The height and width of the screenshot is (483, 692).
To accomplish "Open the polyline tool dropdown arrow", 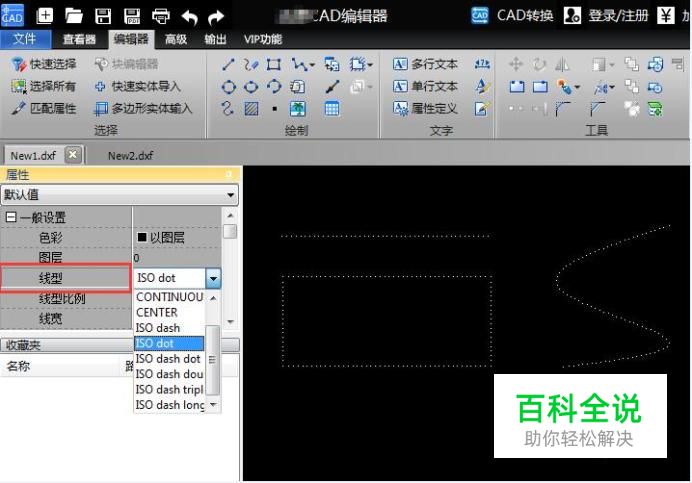I will (312, 65).
